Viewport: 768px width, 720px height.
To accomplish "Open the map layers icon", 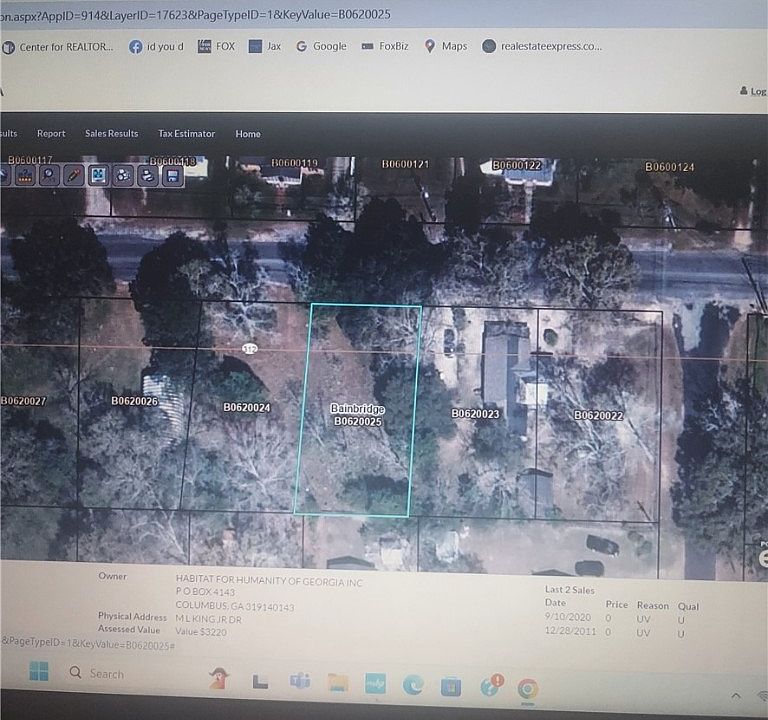I will [123, 176].
